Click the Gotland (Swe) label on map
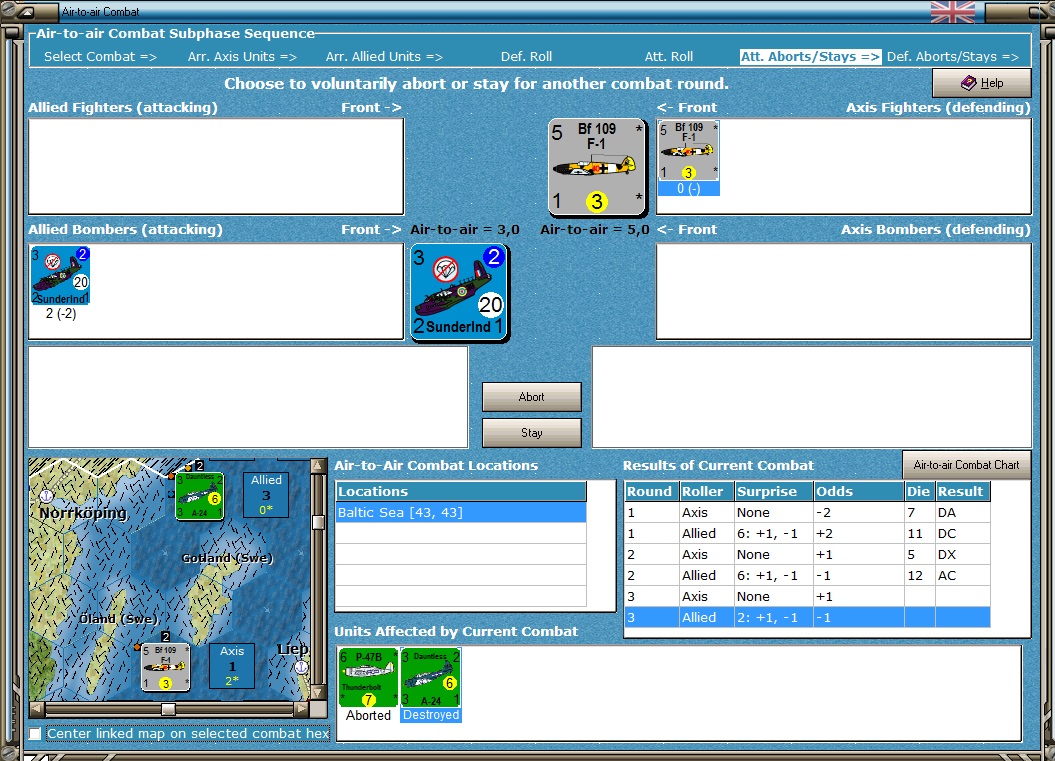Screen dimensions: 1055x761 [x=227, y=558]
